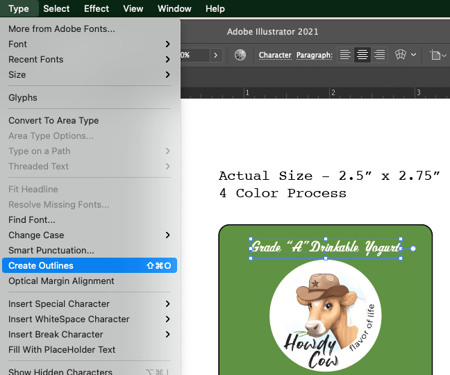Expand Insert WhiteSpace Character submenu
Image resolution: width=450 pixels, height=375 pixels.
pos(89,319)
